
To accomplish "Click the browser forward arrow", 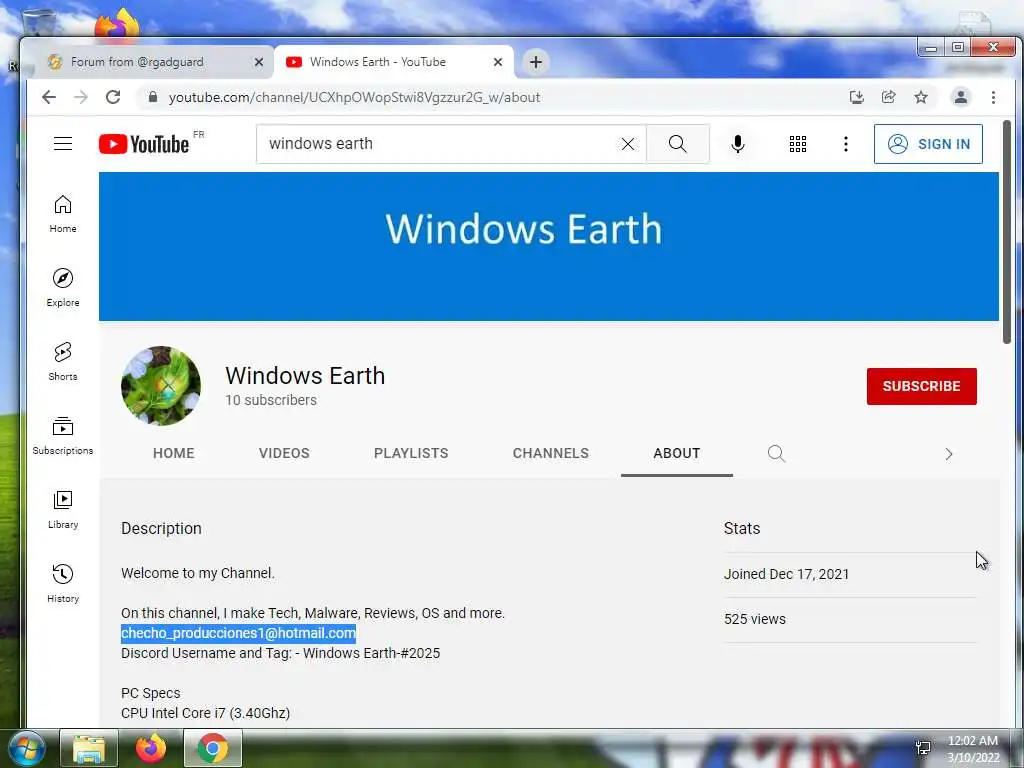I will (81, 97).
